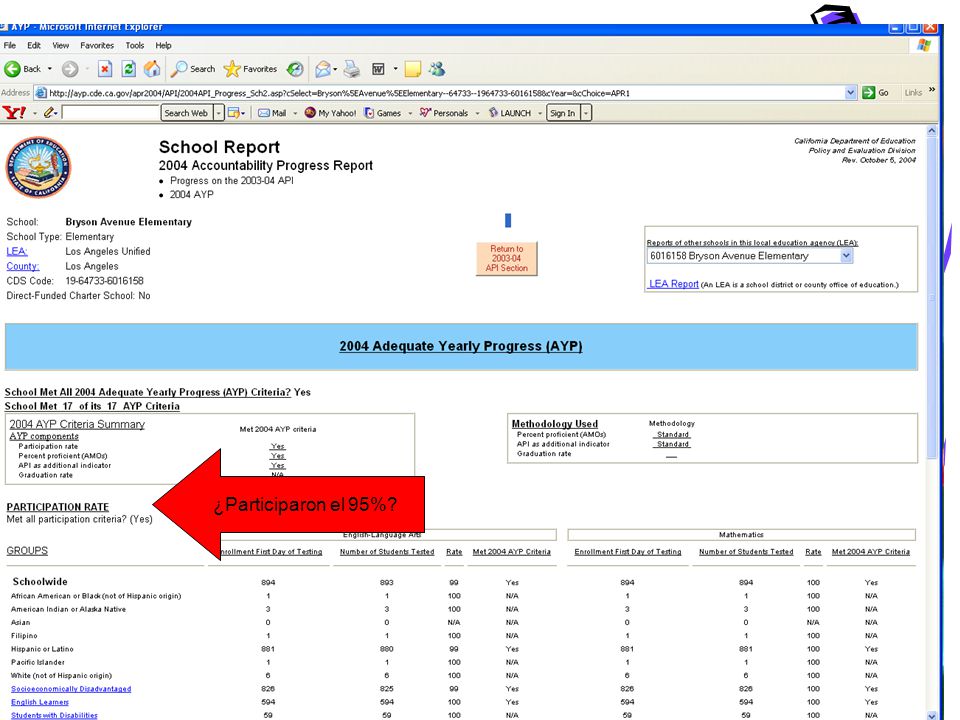Click the Mail envelope toolbar icon
Viewport: 960px width, 720px height.
[323, 69]
